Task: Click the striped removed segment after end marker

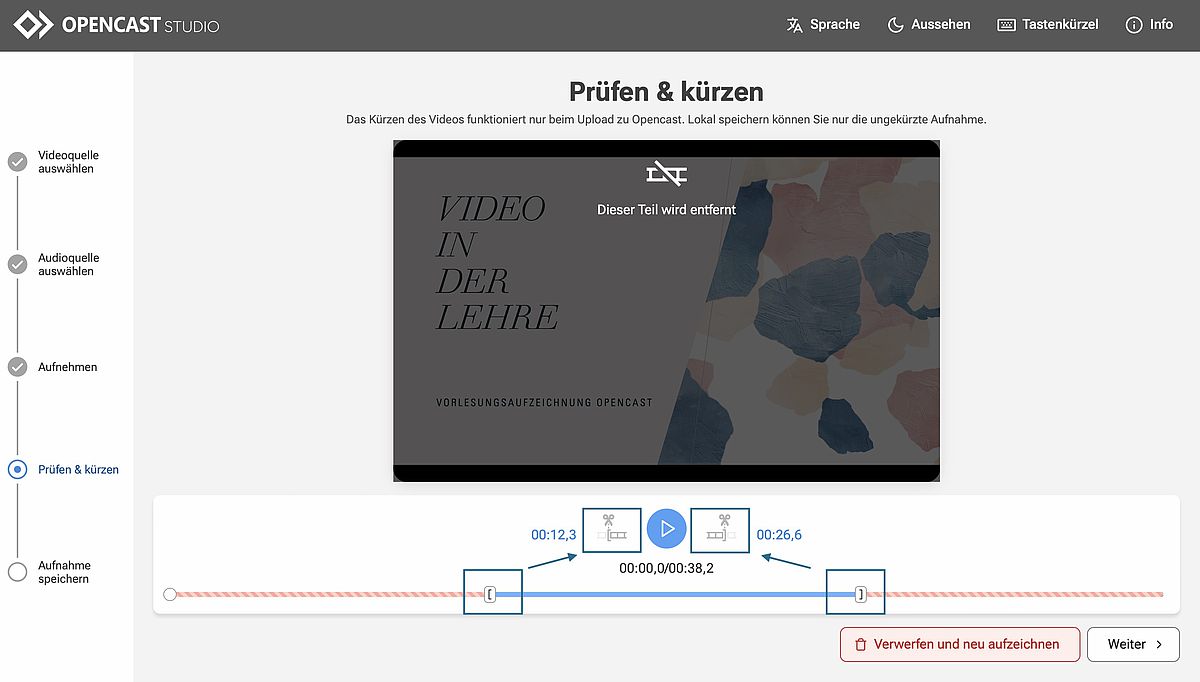Action: (1015, 594)
